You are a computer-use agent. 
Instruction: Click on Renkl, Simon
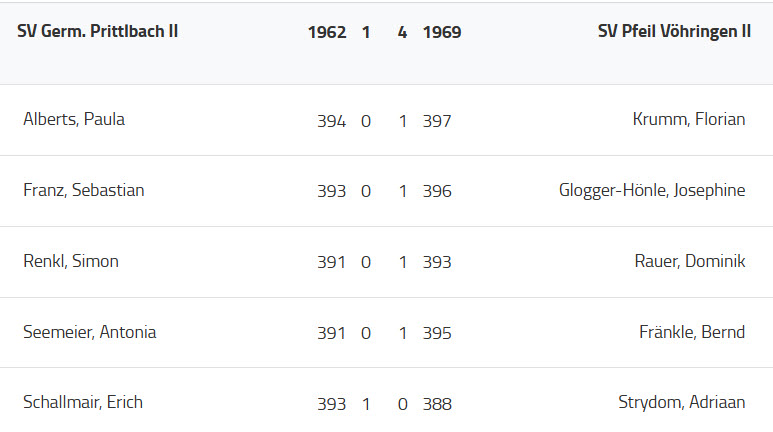click(x=71, y=261)
